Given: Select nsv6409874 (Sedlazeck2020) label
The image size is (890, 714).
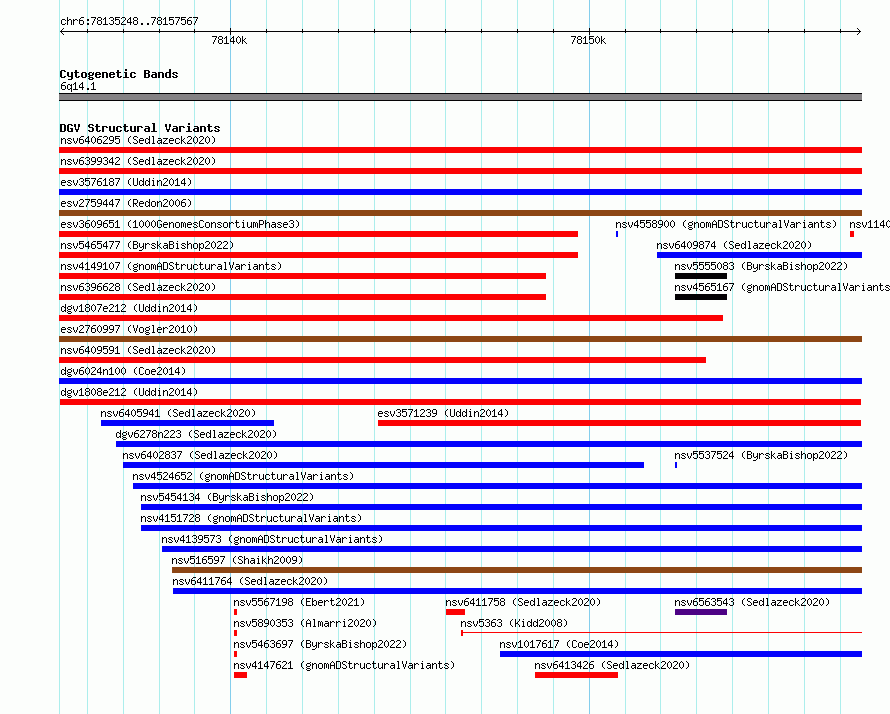Looking at the screenshot, I should 734,245.
